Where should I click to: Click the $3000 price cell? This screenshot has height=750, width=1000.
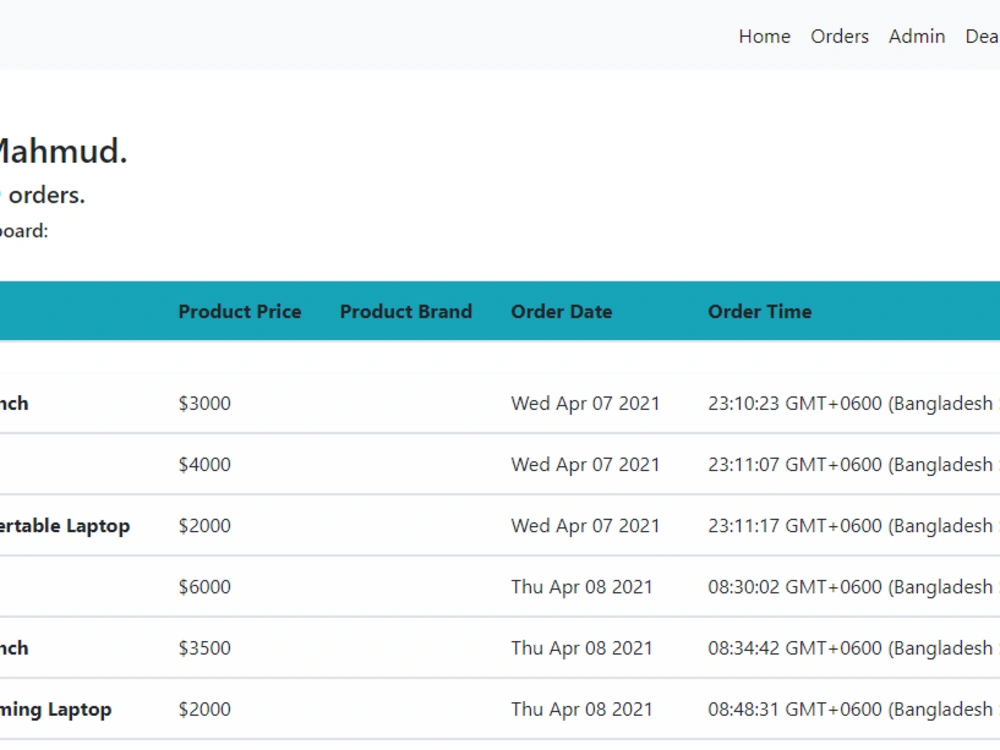[x=205, y=403]
